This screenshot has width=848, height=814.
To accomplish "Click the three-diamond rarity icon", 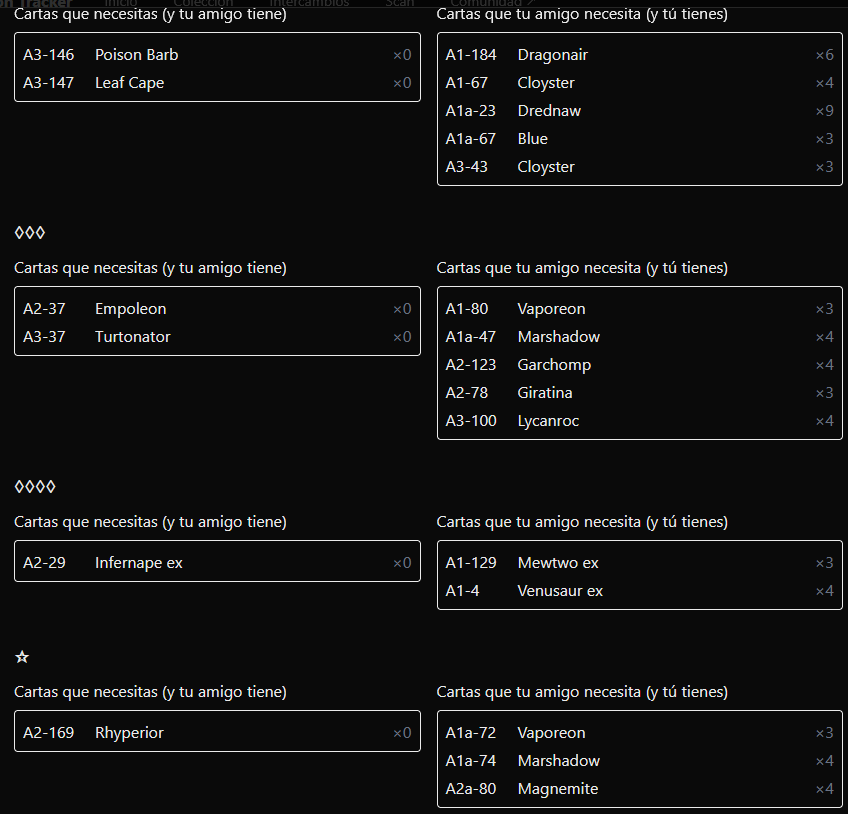I will tap(30, 233).
